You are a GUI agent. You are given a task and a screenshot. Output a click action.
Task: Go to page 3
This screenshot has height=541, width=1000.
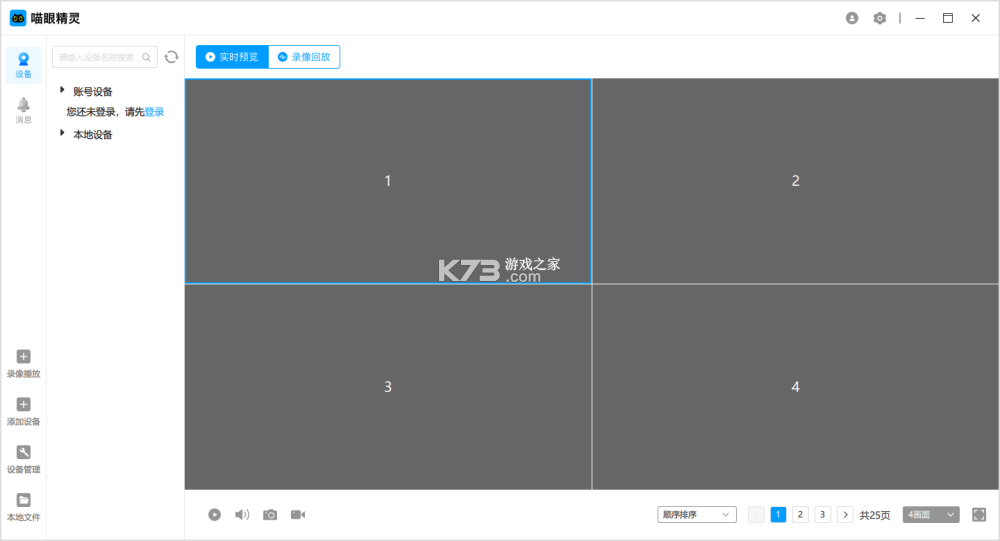coord(823,514)
